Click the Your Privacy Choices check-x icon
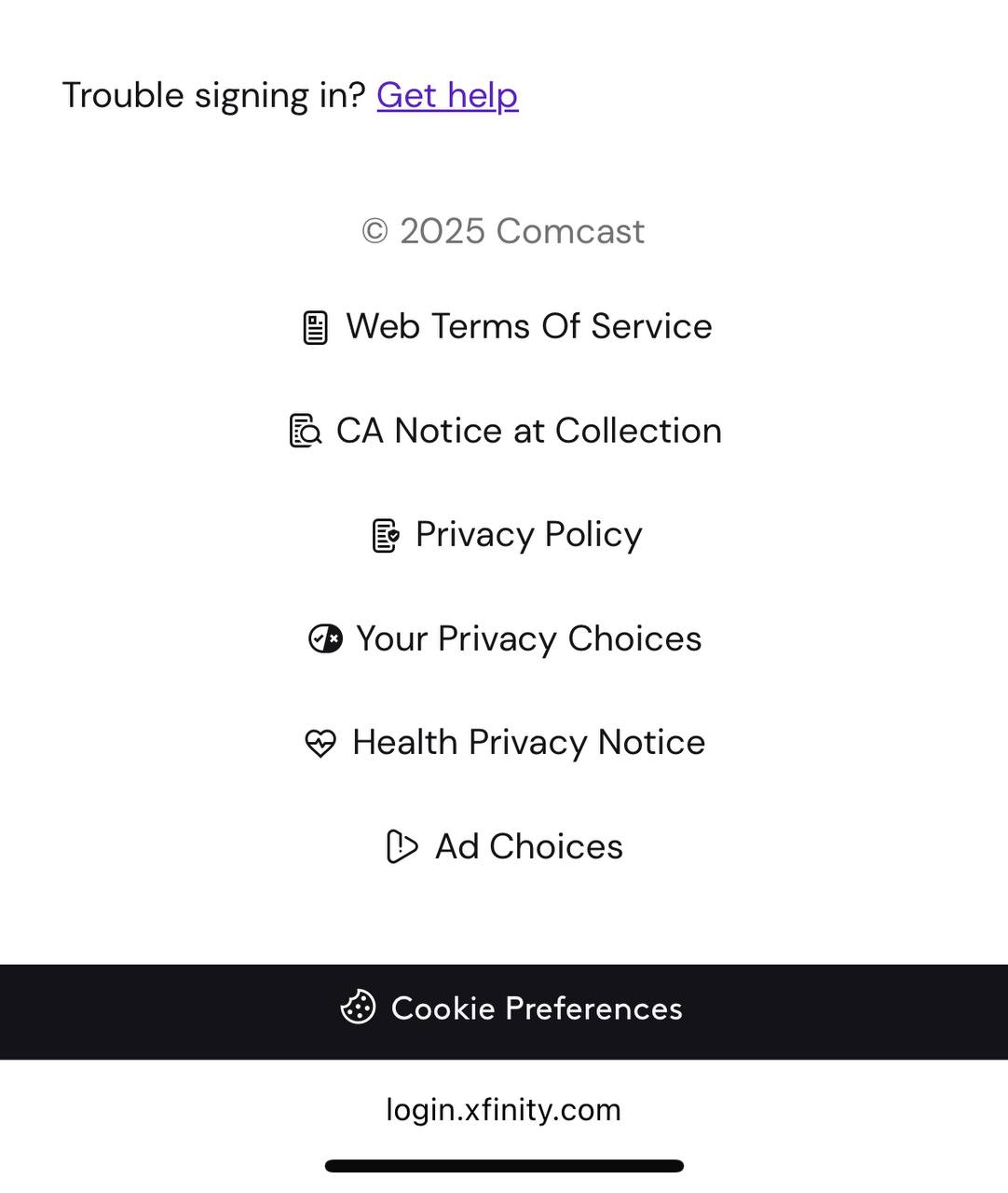The width and height of the screenshot is (1008, 1193). pyautogui.click(x=325, y=638)
